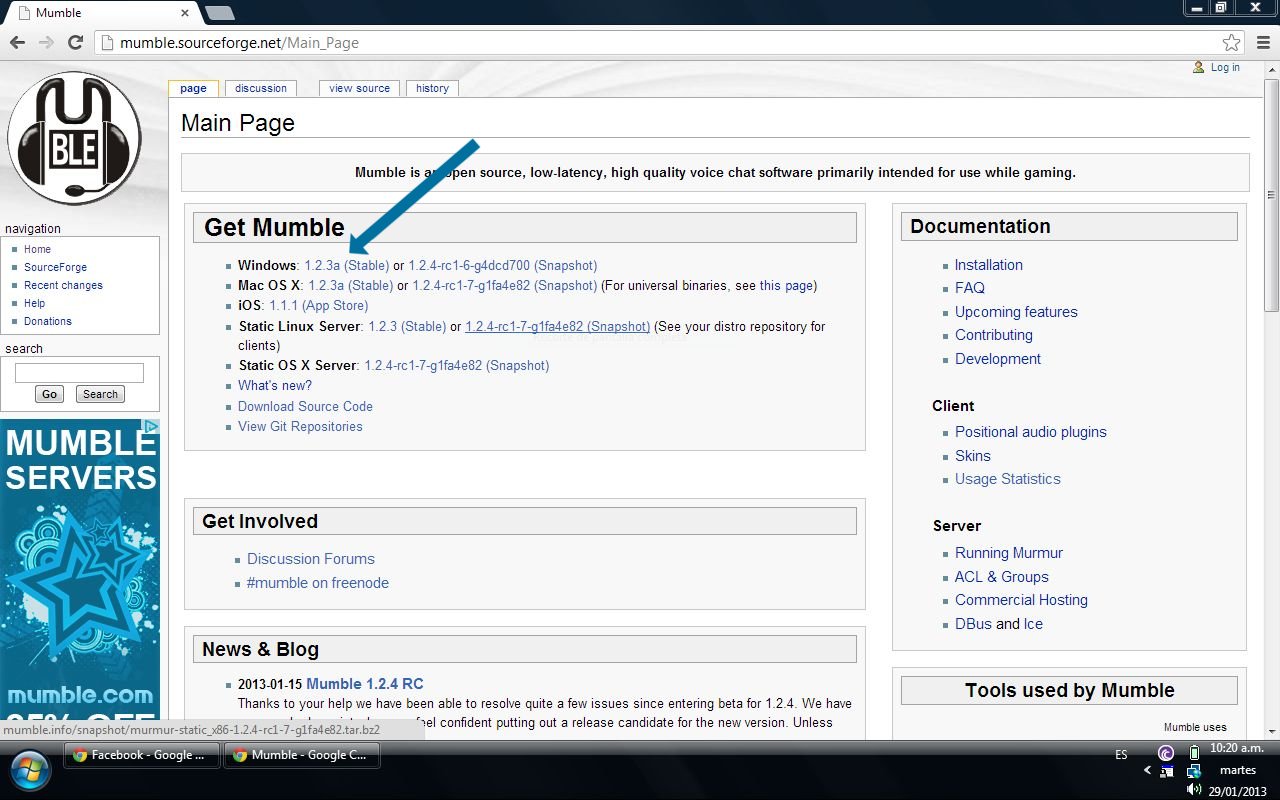Open the history tab
This screenshot has height=800, width=1280.
point(432,88)
